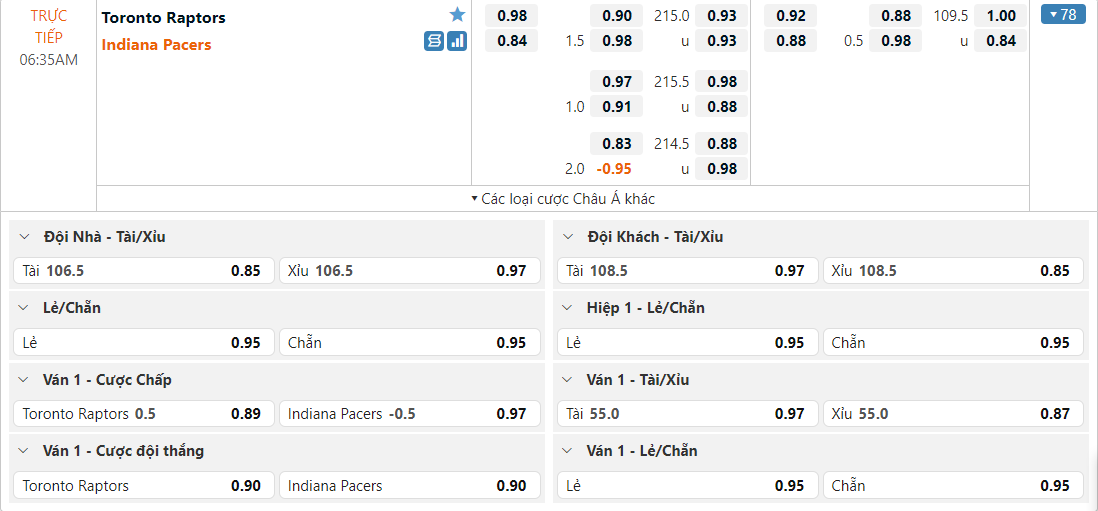Collapse the "Đội Nhà - Tài/Xỉu" section
The width and height of the screenshot is (1098, 511).
pos(25,237)
